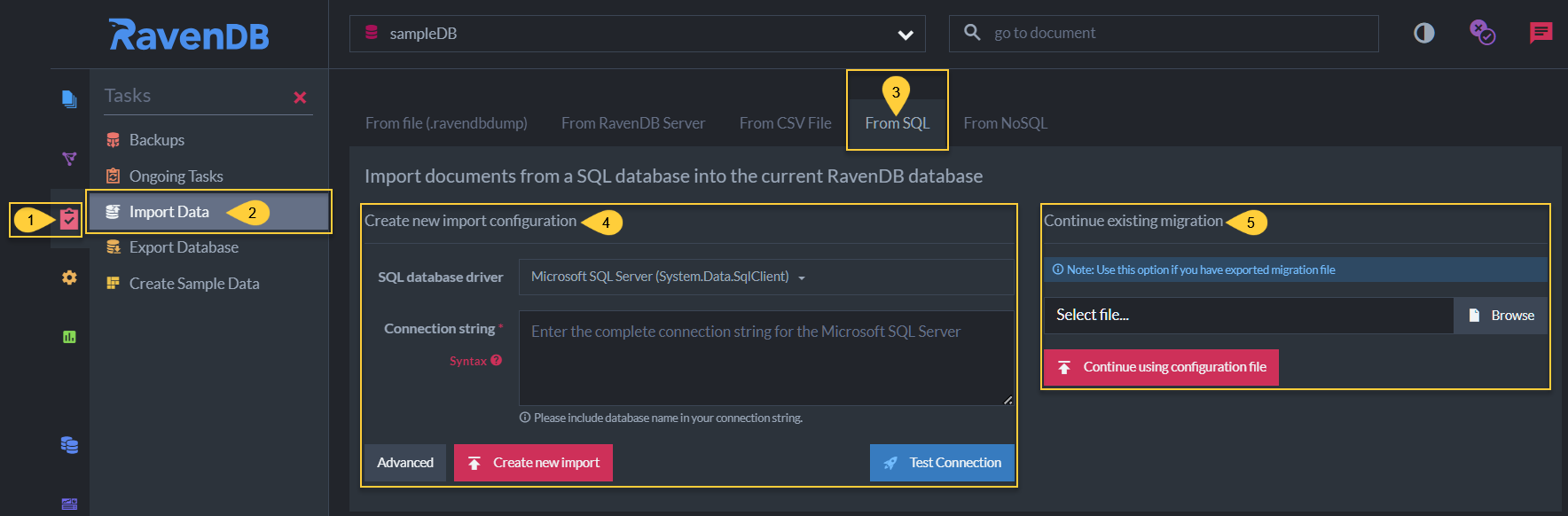Click the 'Import documents from a SQL database' title
This screenshot has width=1568, height=516.
point(673,176)
